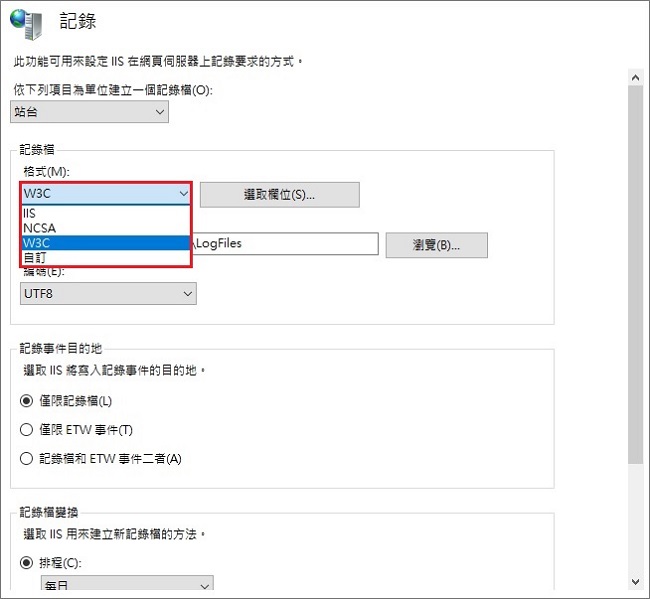Click the 選取欄位 button
Screen dimensions: 650x599
click(x=279, y=194)
